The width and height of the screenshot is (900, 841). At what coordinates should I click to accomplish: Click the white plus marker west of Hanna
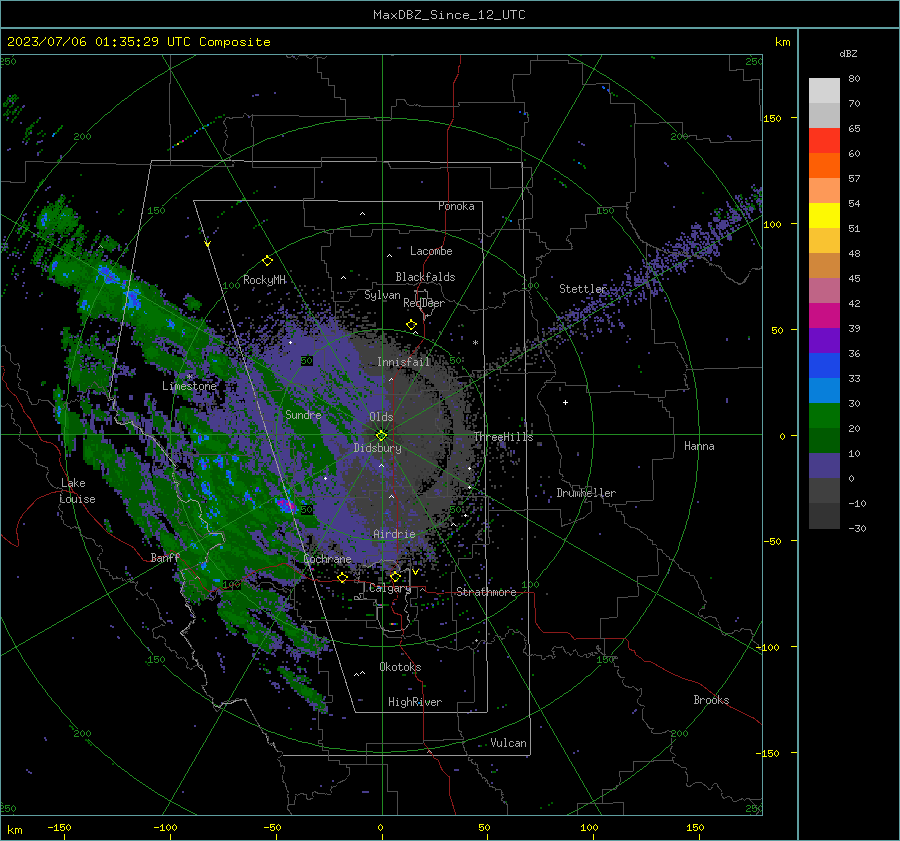[x=565, y=402]
